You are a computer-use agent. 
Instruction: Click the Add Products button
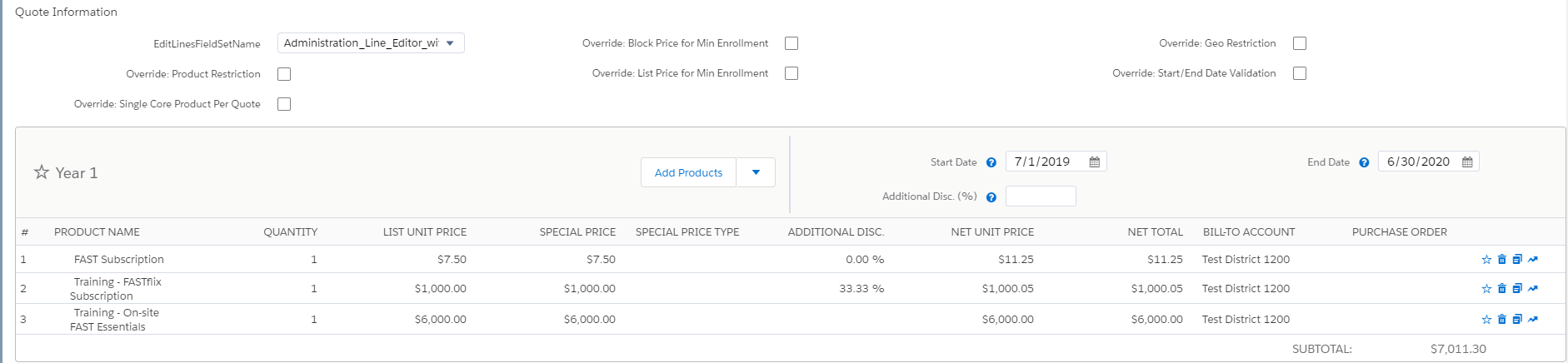(x=688, y=172)
